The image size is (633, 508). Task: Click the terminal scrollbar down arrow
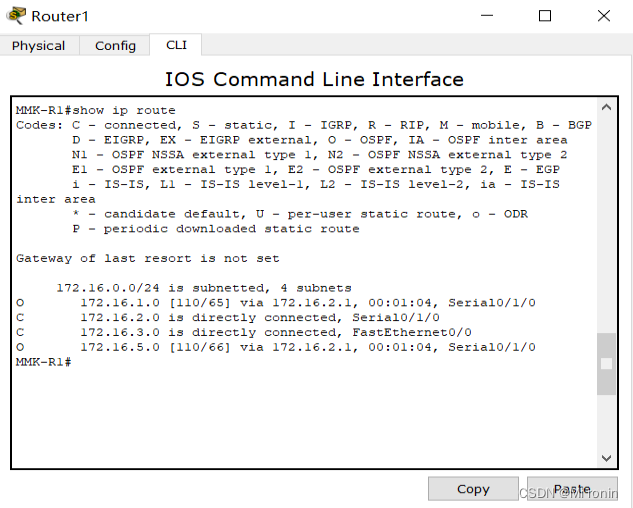click(x=606, y=457)
